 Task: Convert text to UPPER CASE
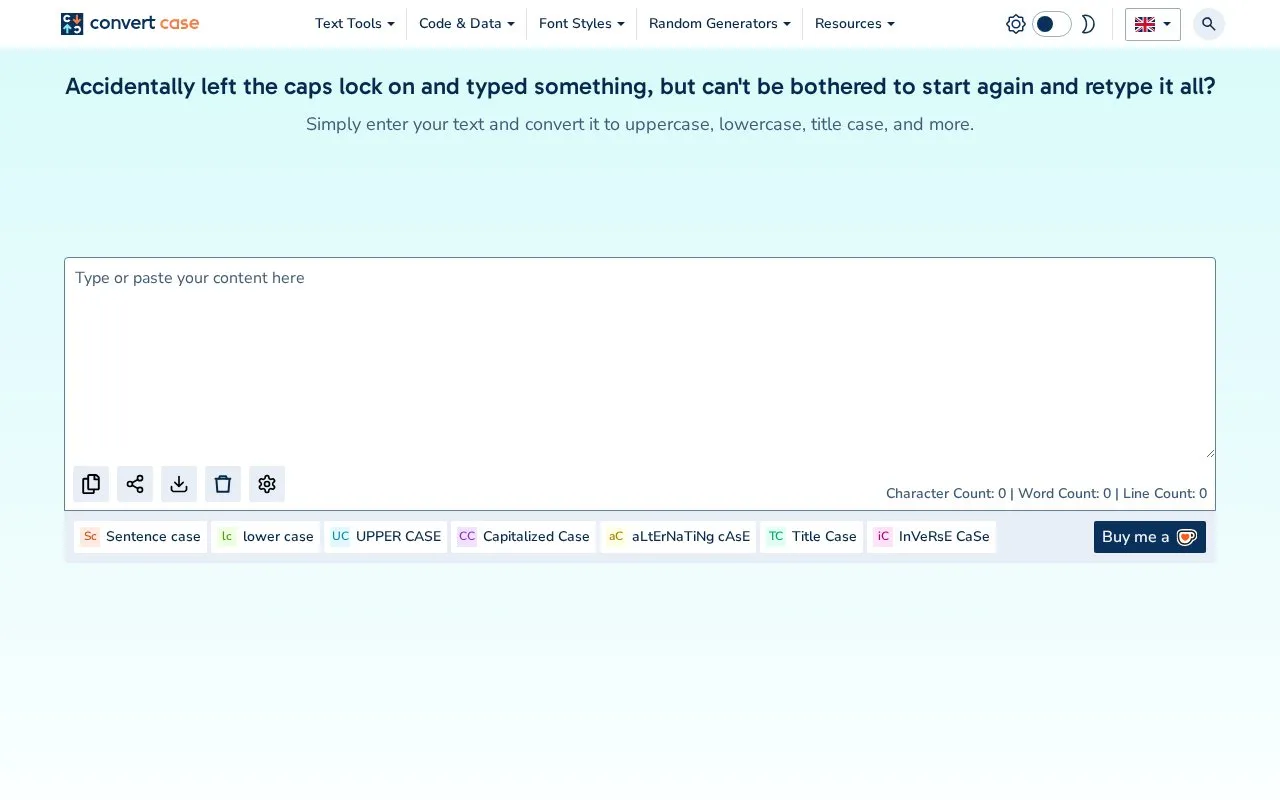click(386, 537)
